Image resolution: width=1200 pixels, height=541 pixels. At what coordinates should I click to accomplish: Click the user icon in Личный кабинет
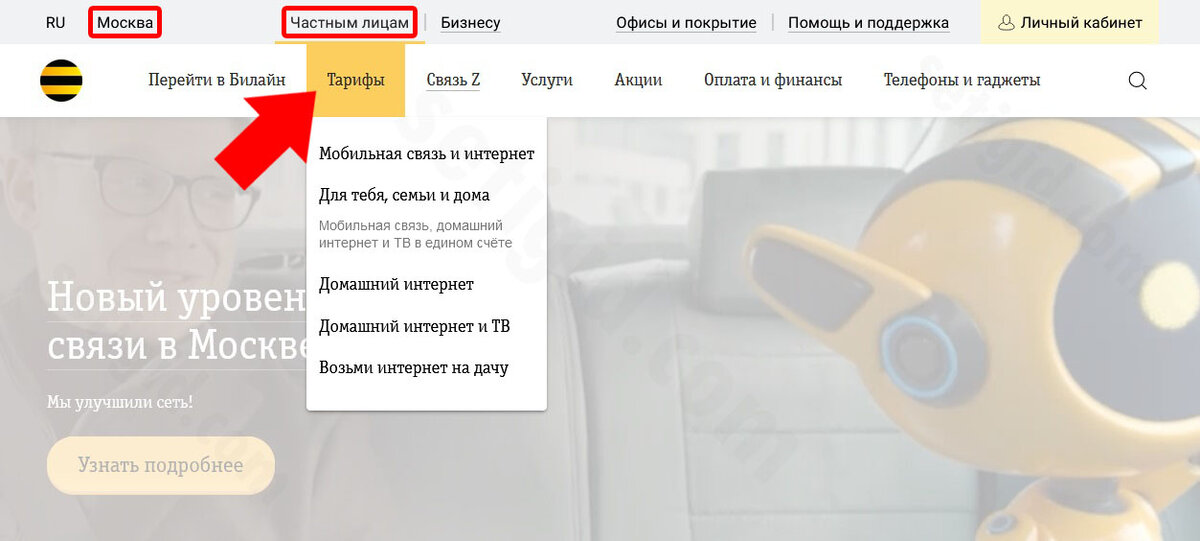click(1006, 22)
